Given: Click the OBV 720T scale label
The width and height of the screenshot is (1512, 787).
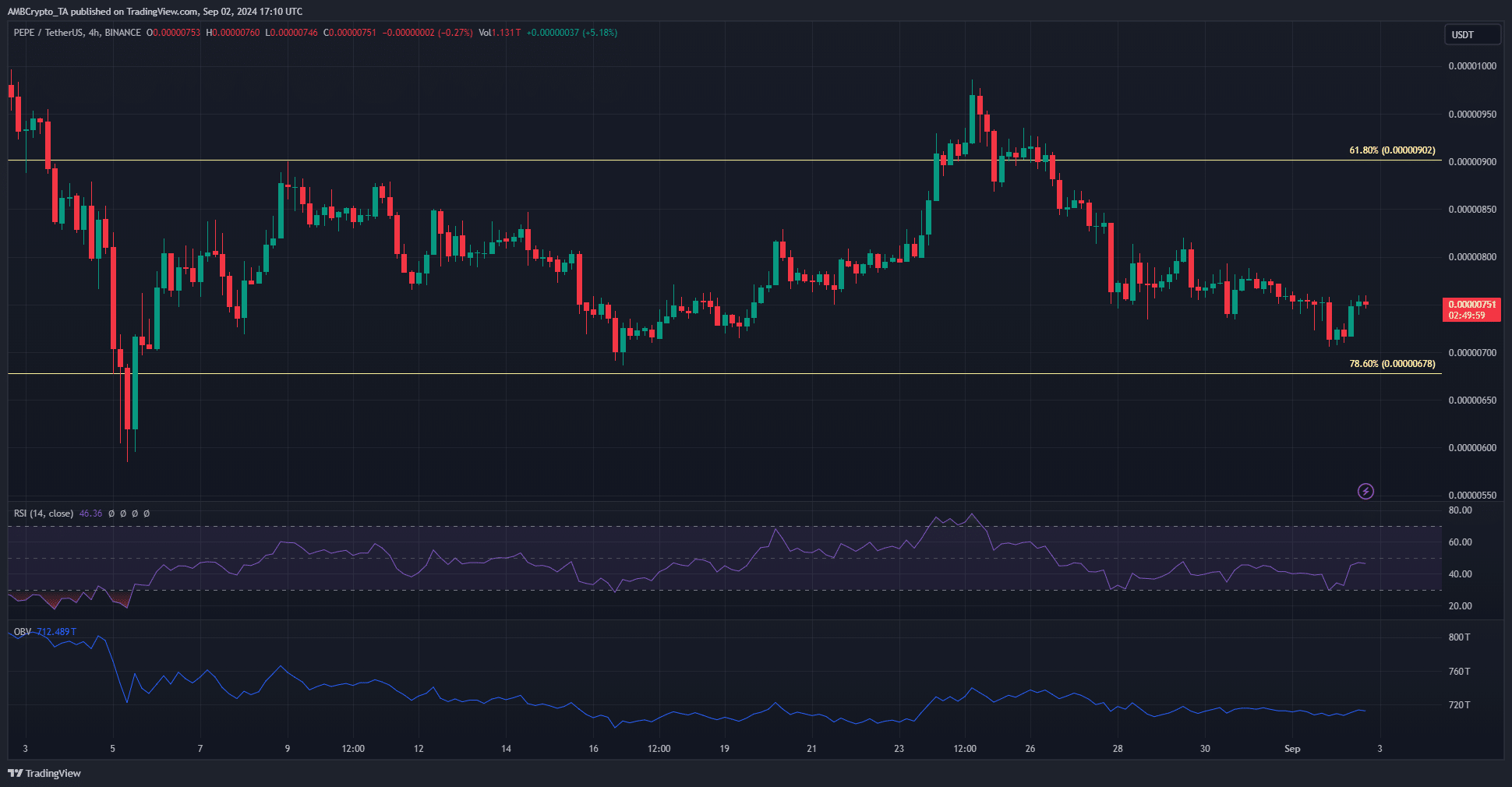Looking at the screenshot, I should (1459, 705).
